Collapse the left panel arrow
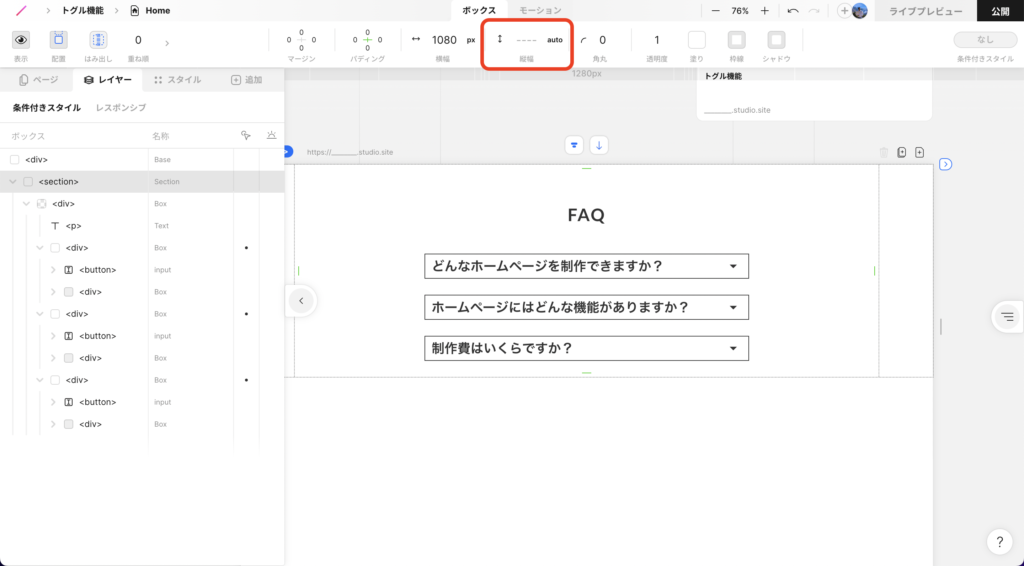 (x=301, y=301)
